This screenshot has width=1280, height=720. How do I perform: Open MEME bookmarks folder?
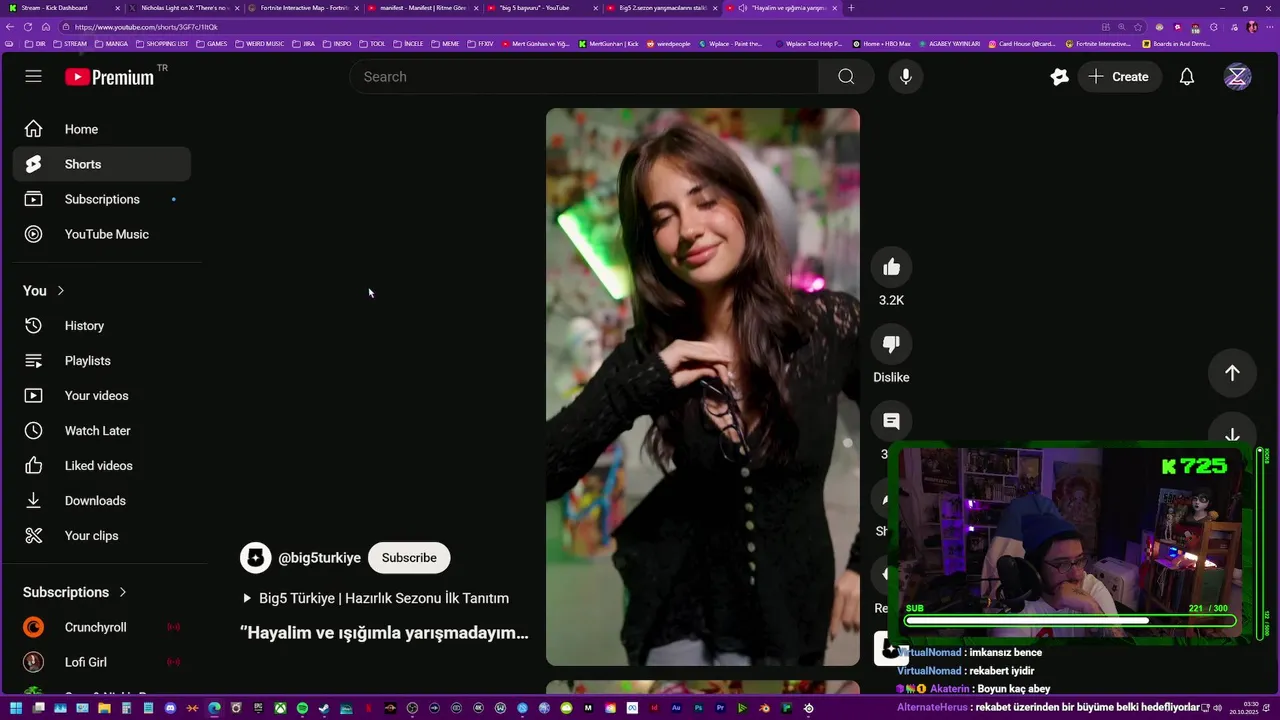point(444,44)
